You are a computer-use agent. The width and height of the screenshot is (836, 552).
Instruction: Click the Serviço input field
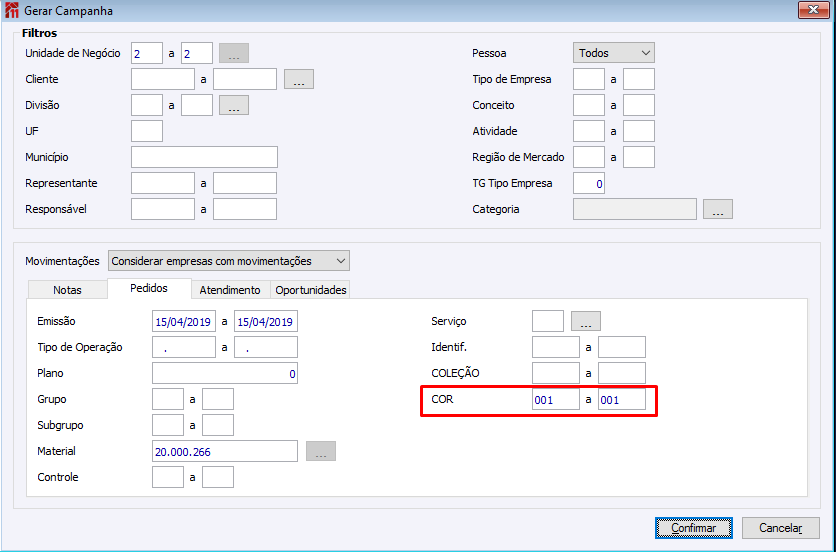point(548,321)
